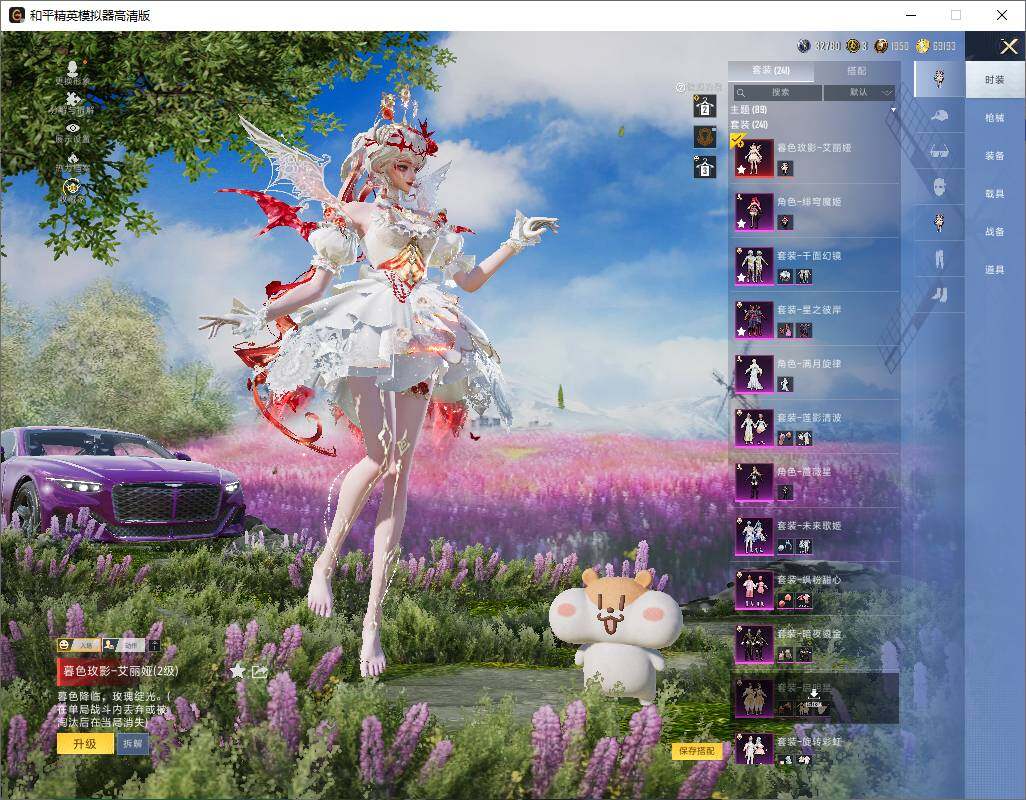Open the 更换形象 change appearance icon

pos(73,68)
